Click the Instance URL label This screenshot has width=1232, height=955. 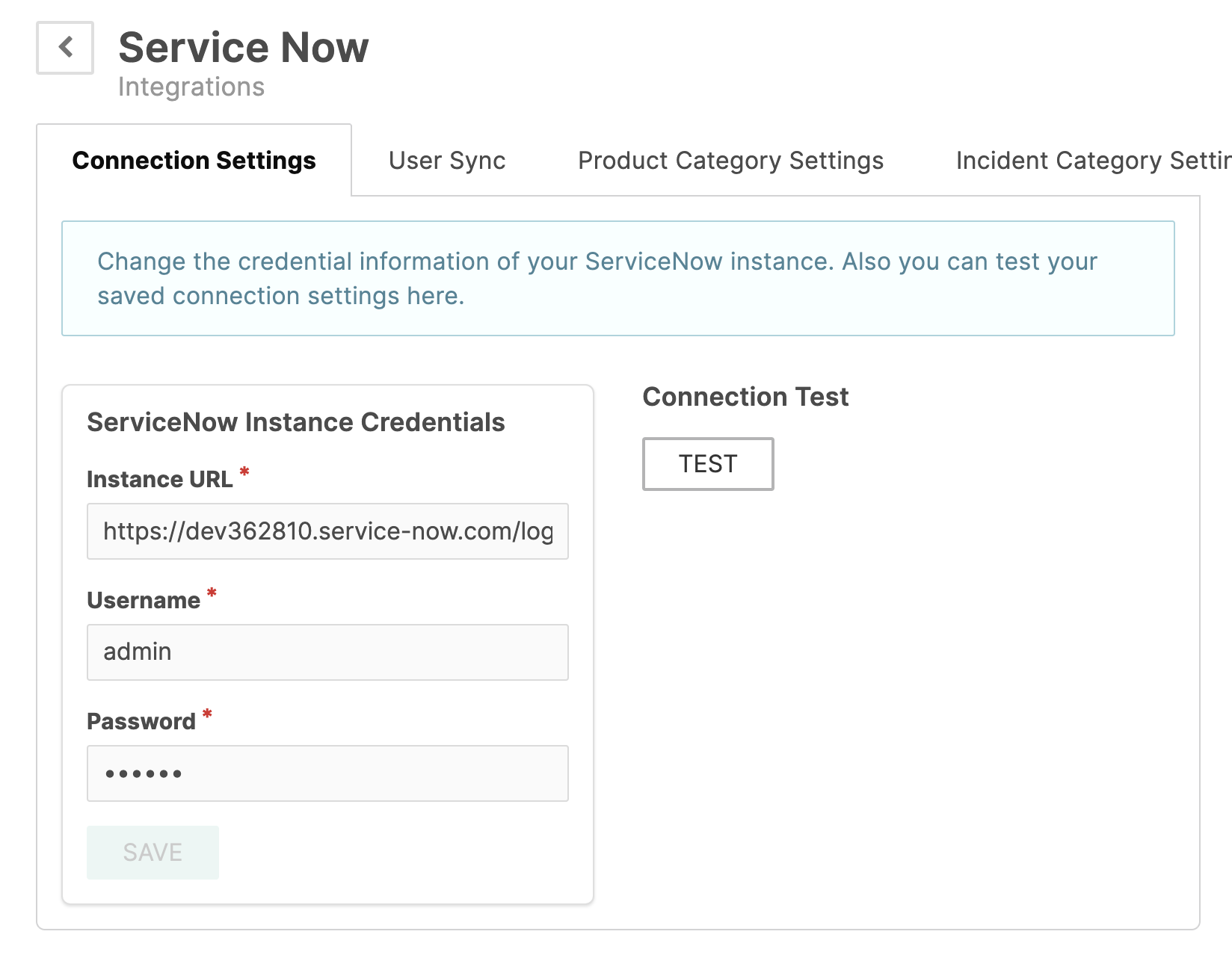(x=159, y=479)
